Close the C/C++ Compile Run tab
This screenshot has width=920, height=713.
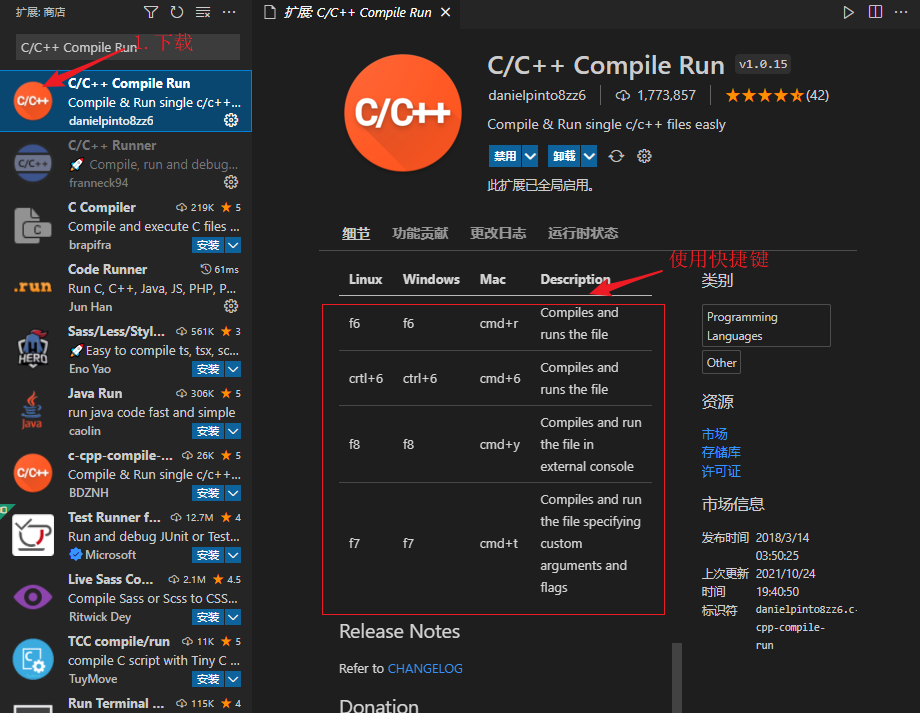(446, 12)
